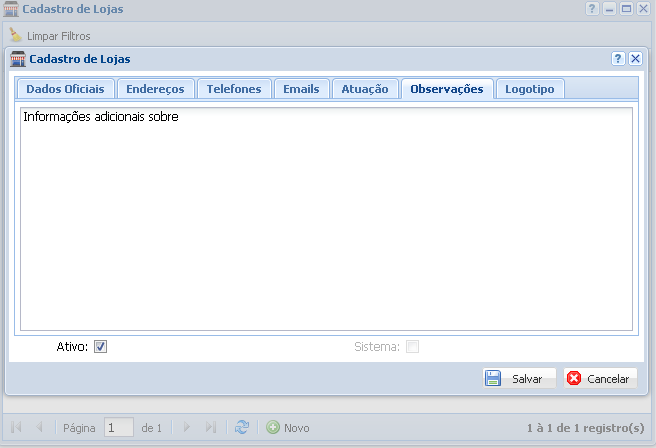The height and width of the screenshot is (448, 656).
Task: Go to the next page arrow
Action: 187,427
